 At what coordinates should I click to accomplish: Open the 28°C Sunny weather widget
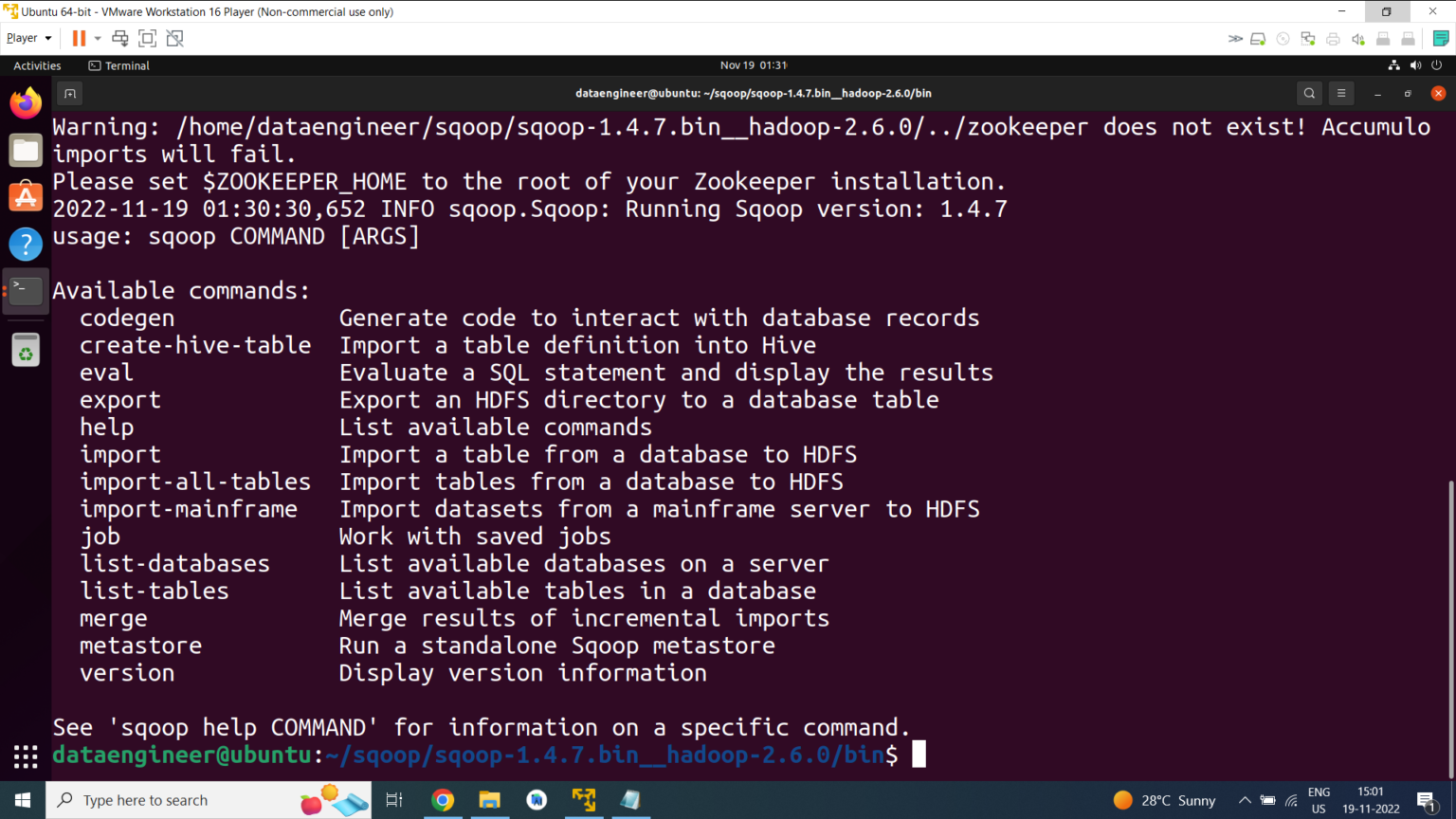pos(1165,800)
